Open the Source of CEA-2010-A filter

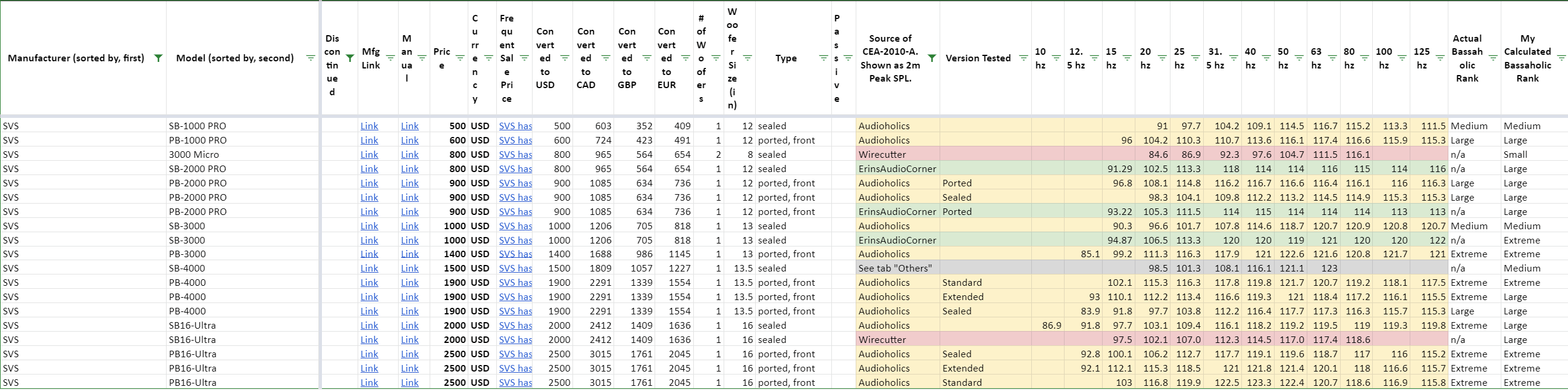click(932, 58)
